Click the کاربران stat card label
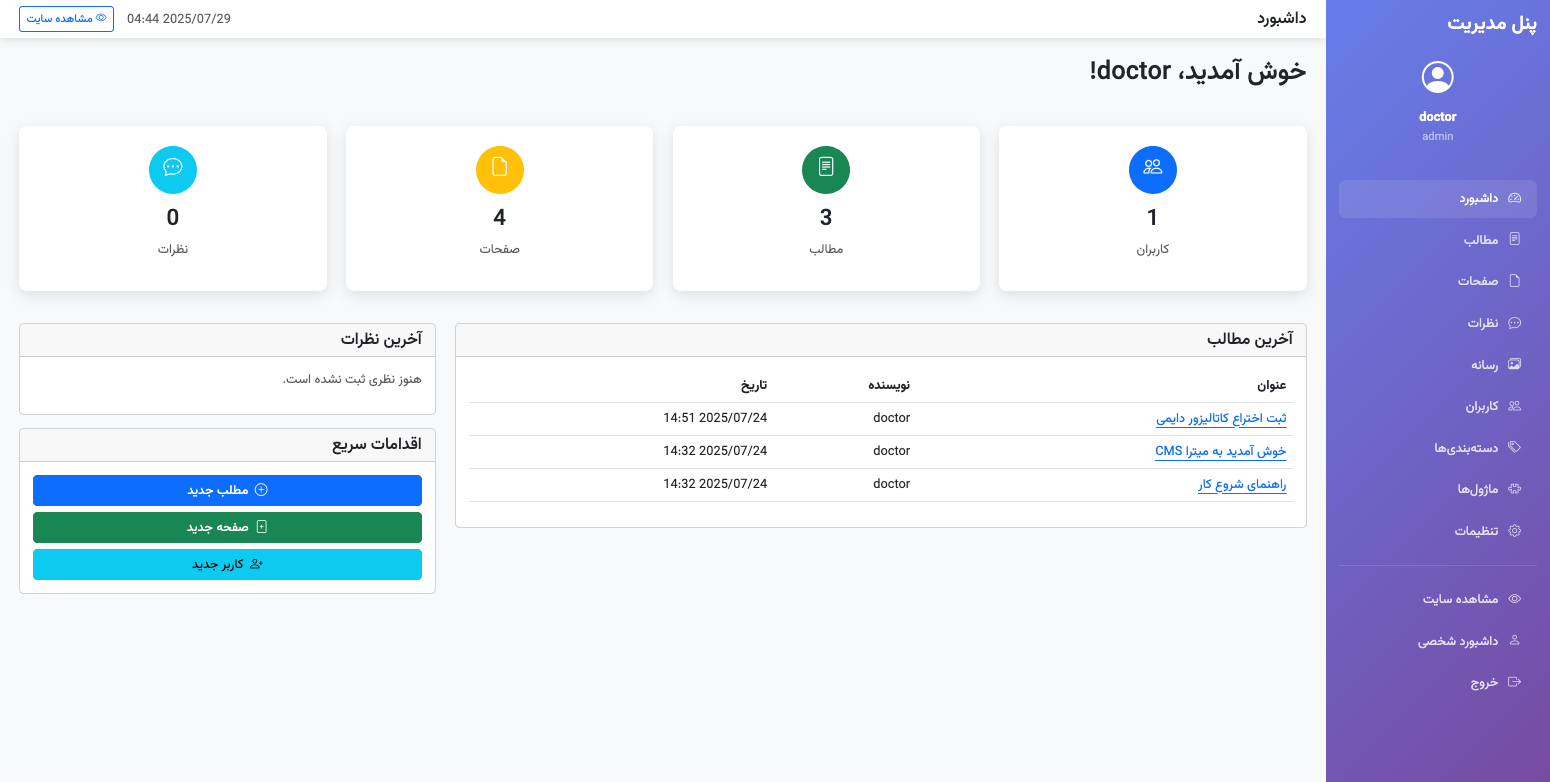Image resolution: width=1550 pixels, height=782 pixels. (1153, 249)
